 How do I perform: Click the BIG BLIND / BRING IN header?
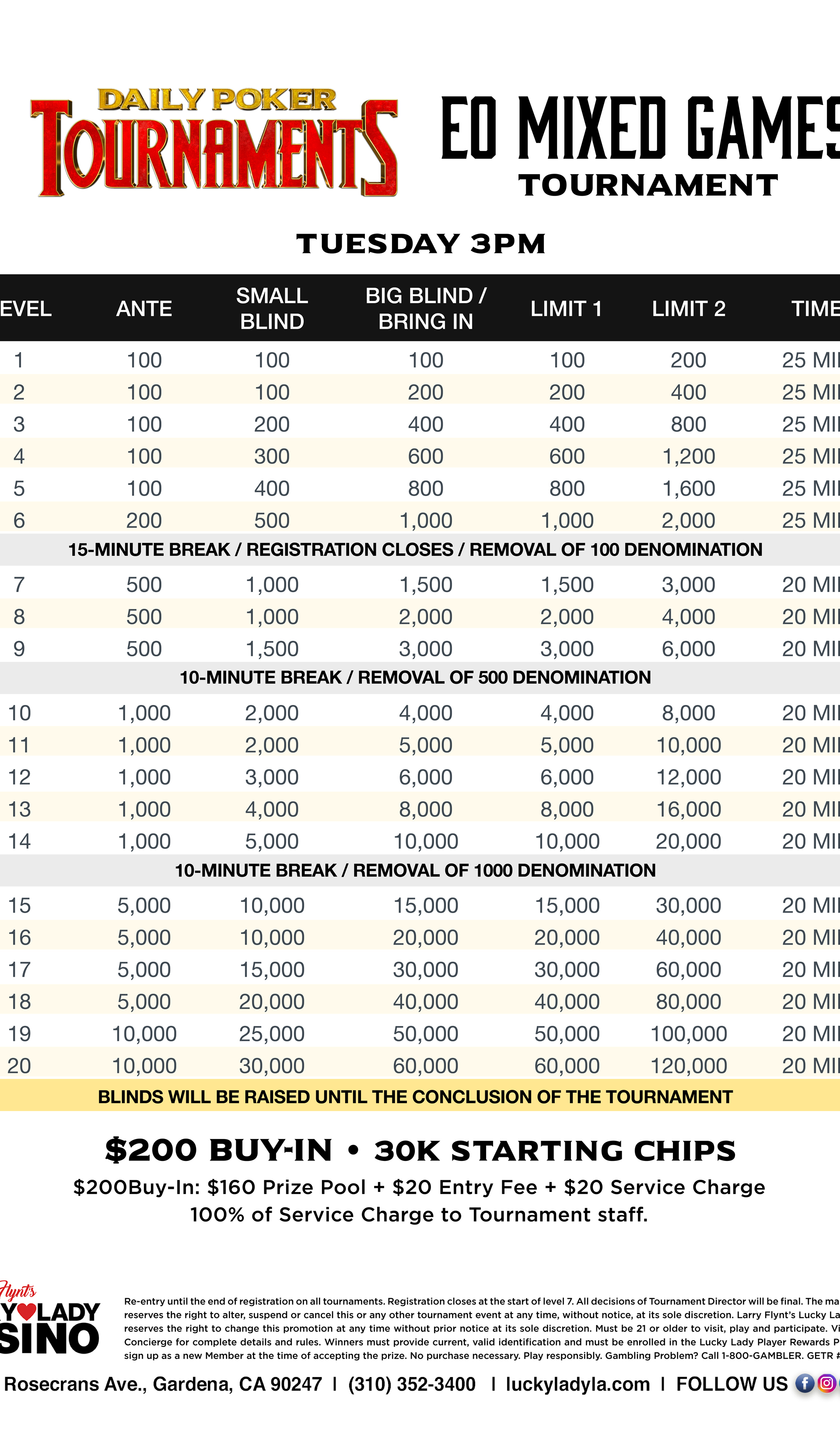pos(426,309)
